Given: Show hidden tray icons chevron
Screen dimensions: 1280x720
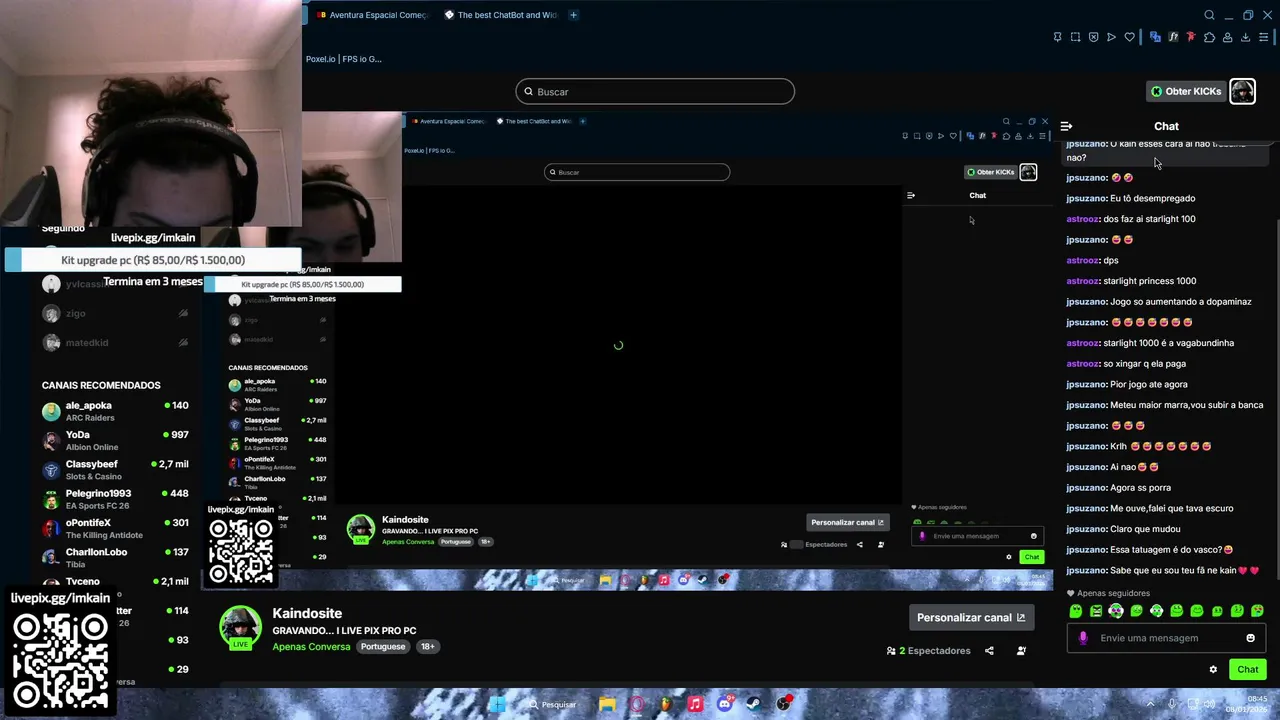Looking at the screenshot, I should pyautogui.click(x=1150, y=704).
